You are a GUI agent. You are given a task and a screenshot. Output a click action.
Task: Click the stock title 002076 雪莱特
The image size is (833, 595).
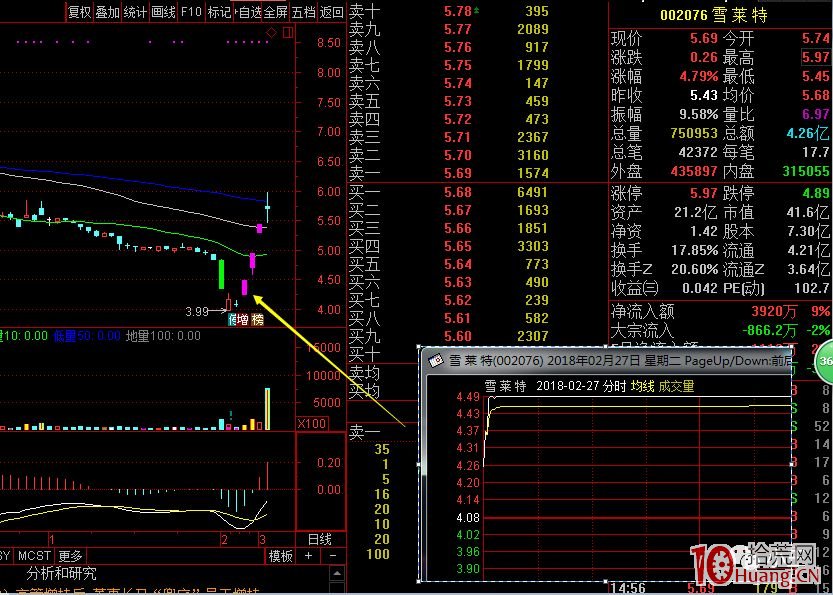point(713,15)
